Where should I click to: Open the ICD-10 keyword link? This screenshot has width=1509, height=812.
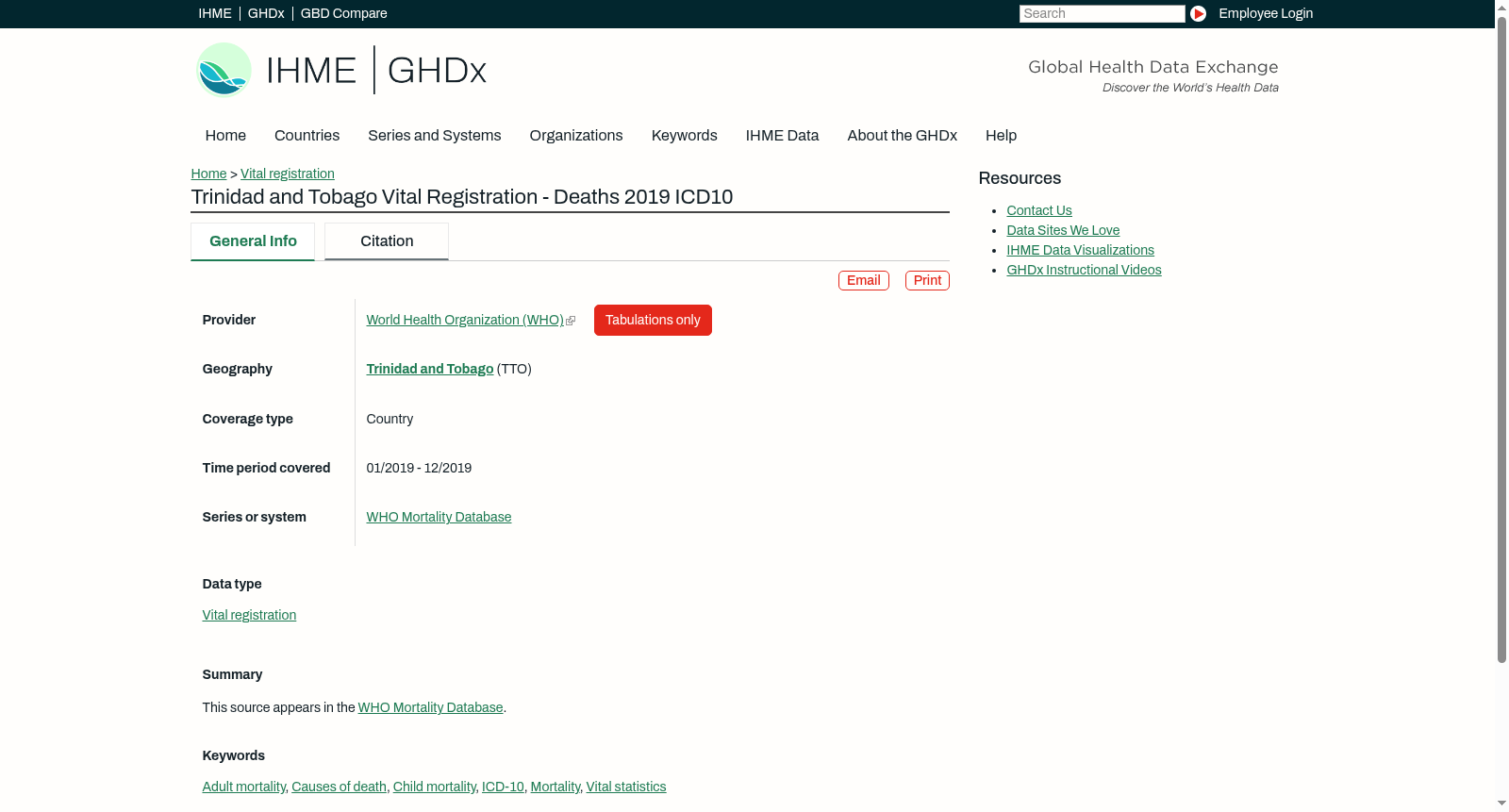(503, 787)
